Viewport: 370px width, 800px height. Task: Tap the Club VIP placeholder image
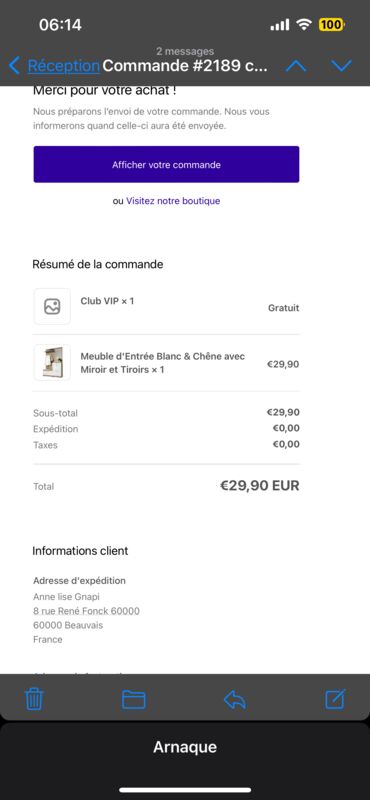tap(52, 306)
